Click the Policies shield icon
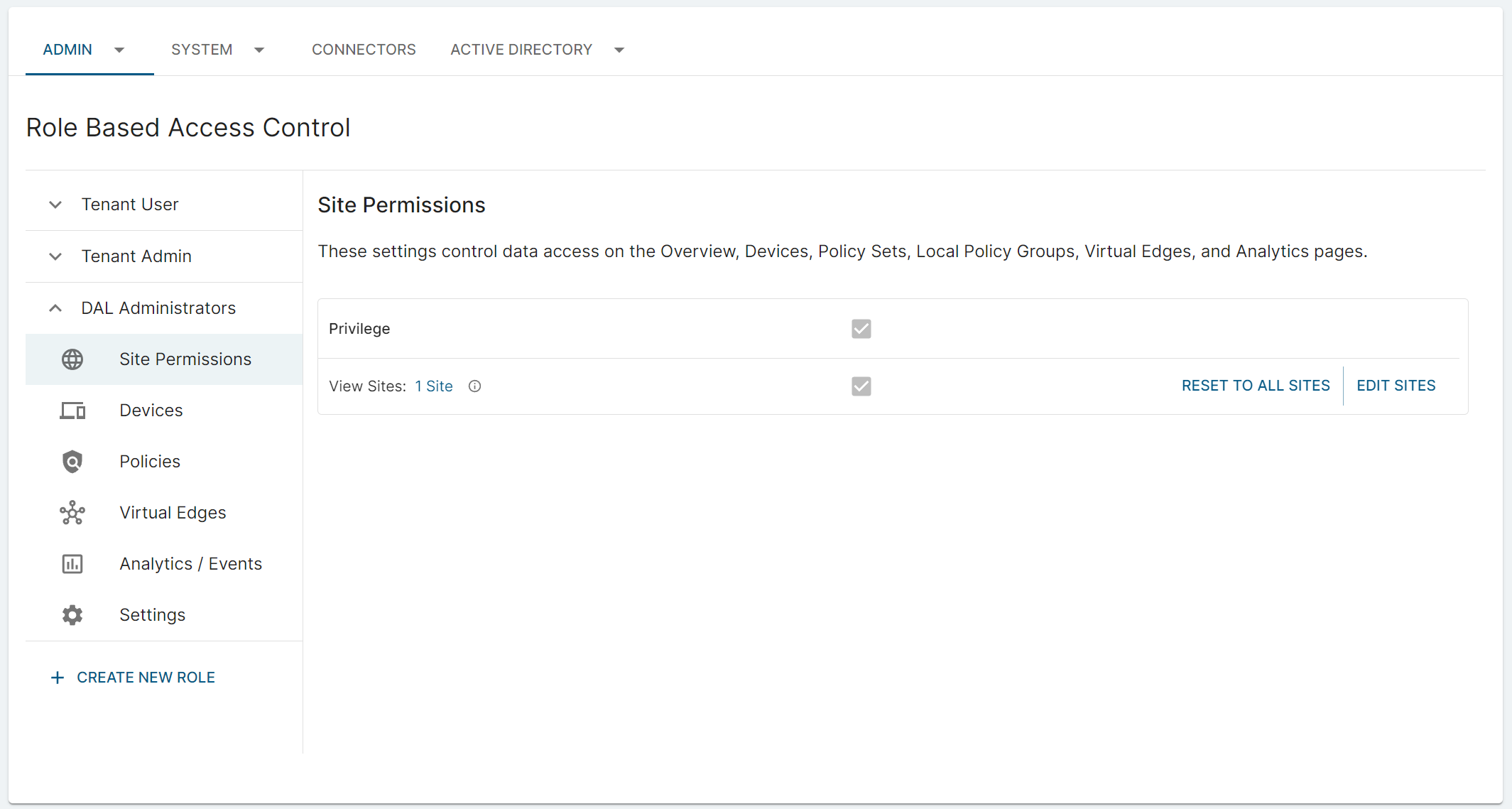1512x809 pixels. [72, 462]
